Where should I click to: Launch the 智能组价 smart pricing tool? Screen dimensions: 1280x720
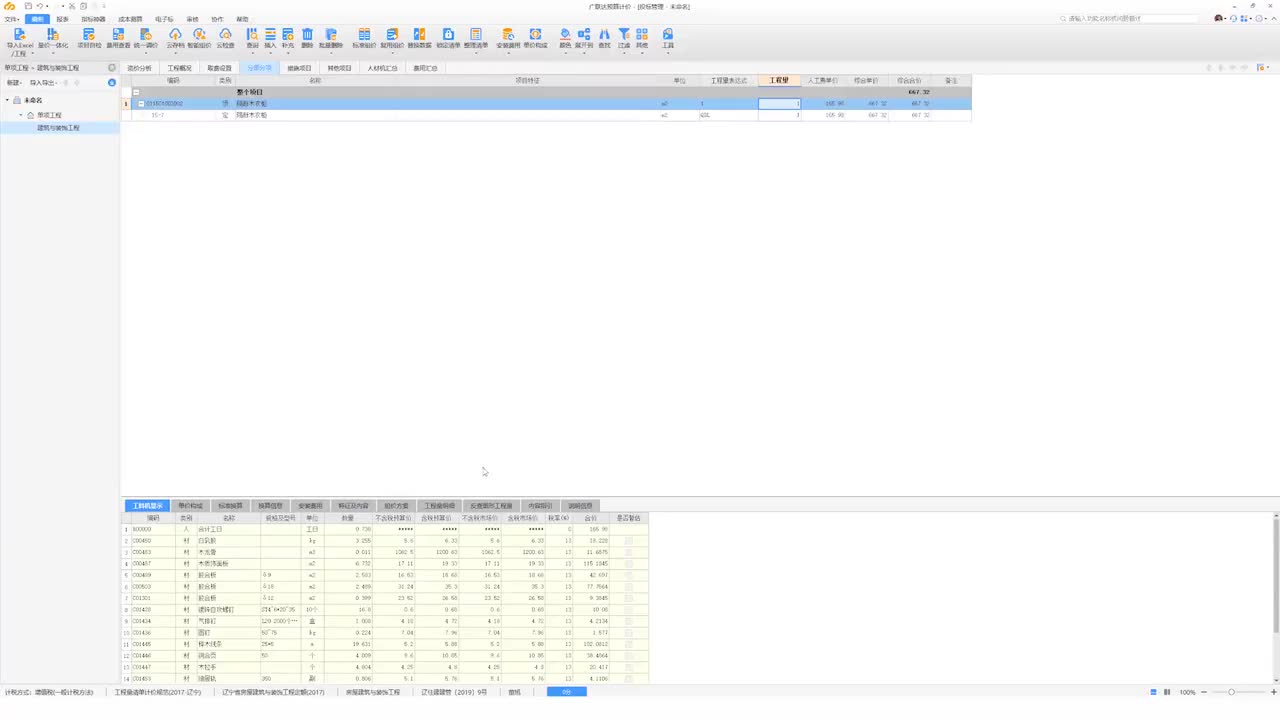(199, 39)
